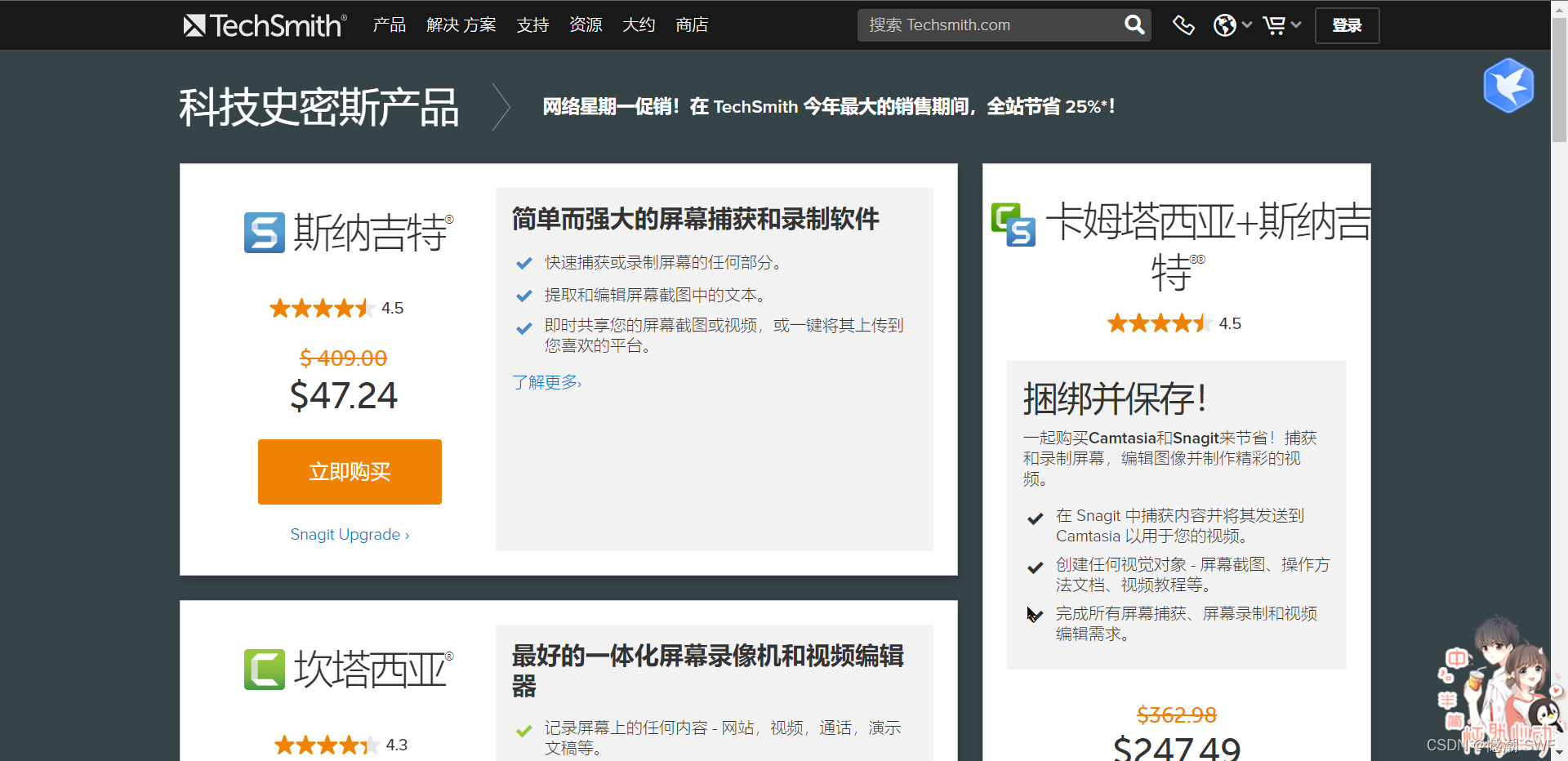Click the 坎塔西亚 Camtasia product title
Viewport: 1568px width, 761px height.
(x=372, y=670)
